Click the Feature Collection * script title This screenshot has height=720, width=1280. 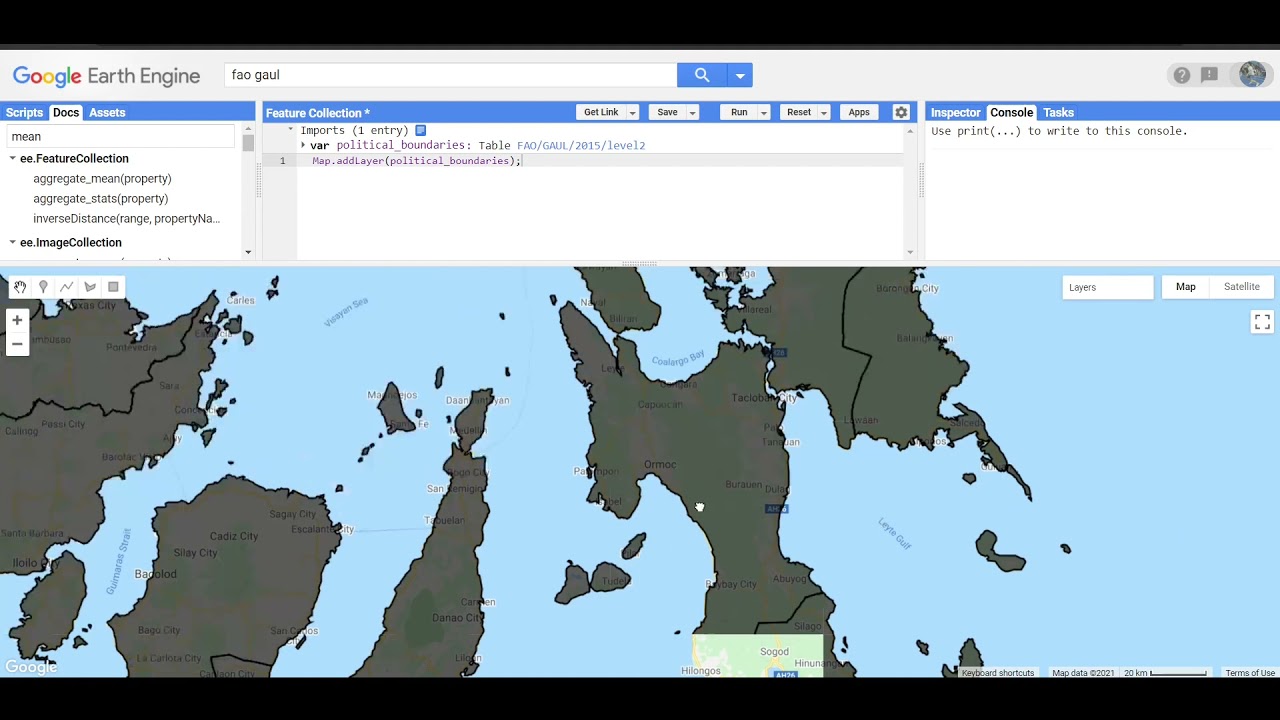tap(318, 113)
